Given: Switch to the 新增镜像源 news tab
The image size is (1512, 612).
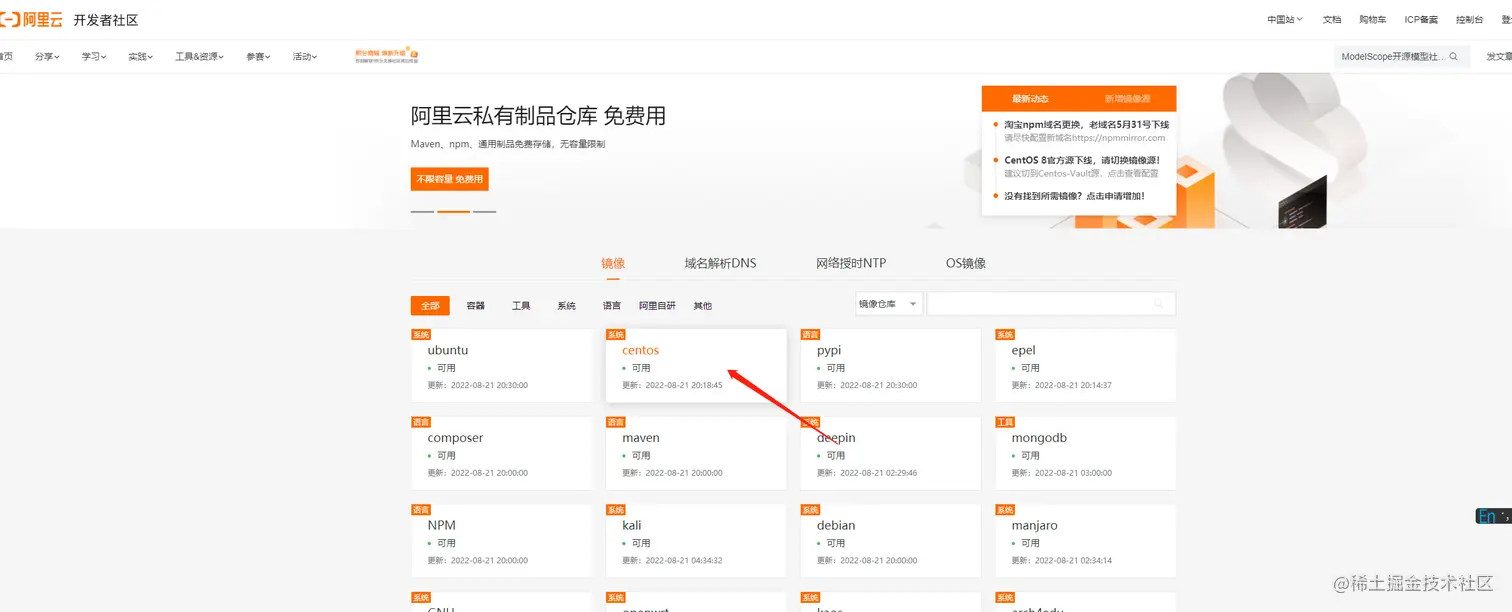Looking at the screenshot, I should (x=1127, y=99).
